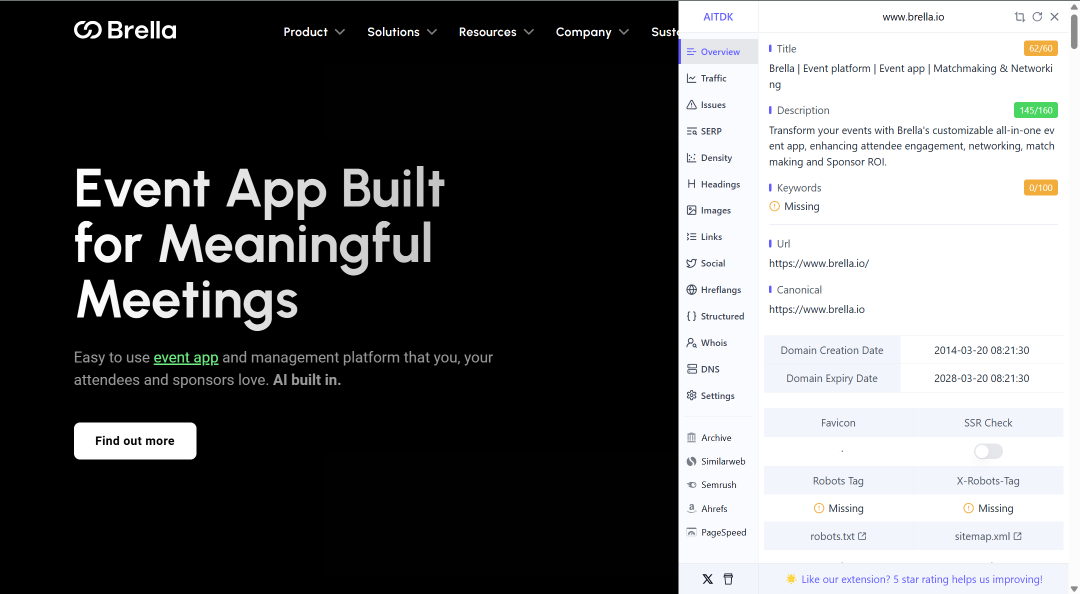Click the 2014-03-20 08:21:30 creation date
Screen dimensions: 1080x594
tap(982, 350)
